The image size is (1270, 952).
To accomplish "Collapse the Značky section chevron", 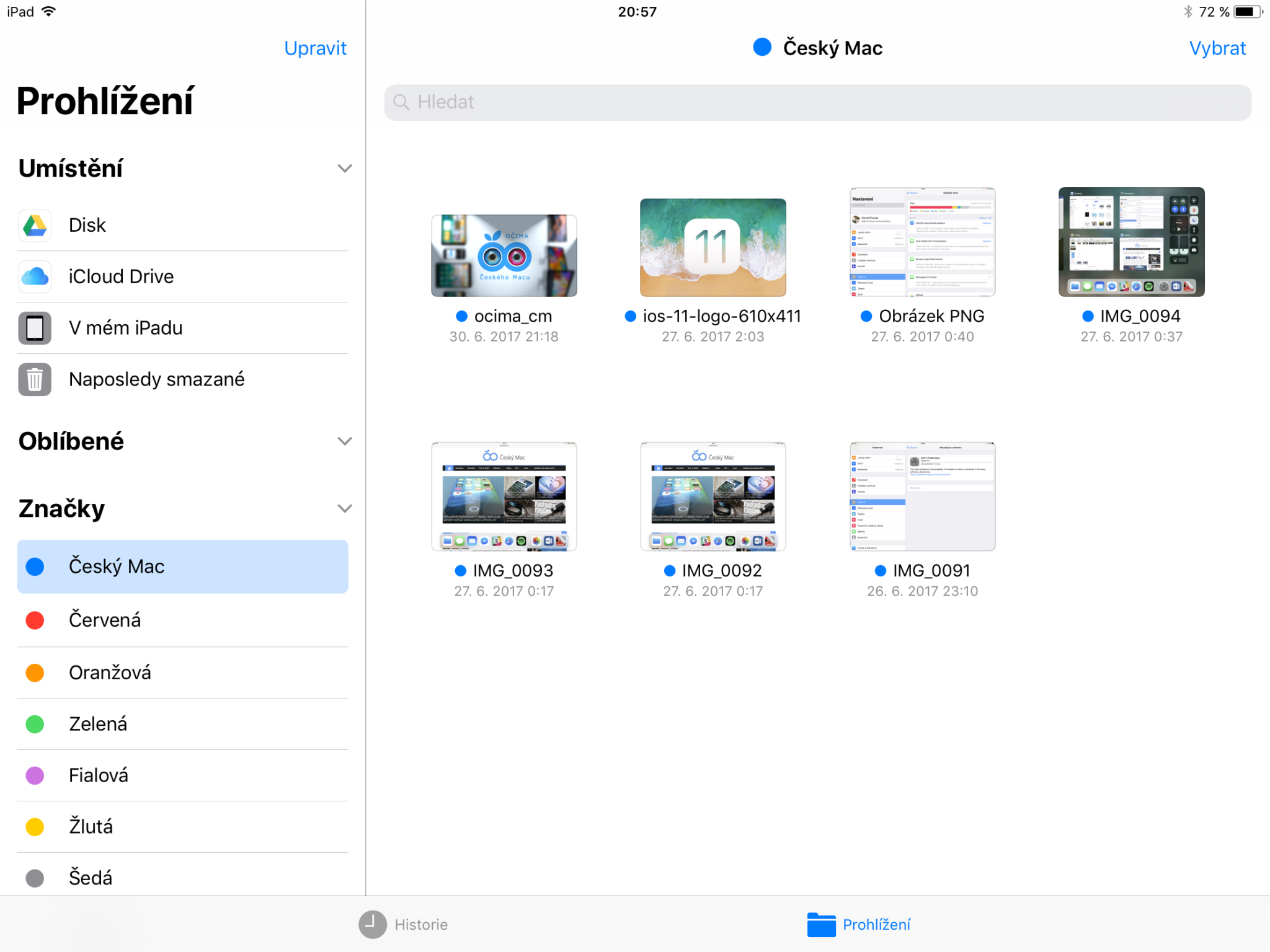I will 344,508.
